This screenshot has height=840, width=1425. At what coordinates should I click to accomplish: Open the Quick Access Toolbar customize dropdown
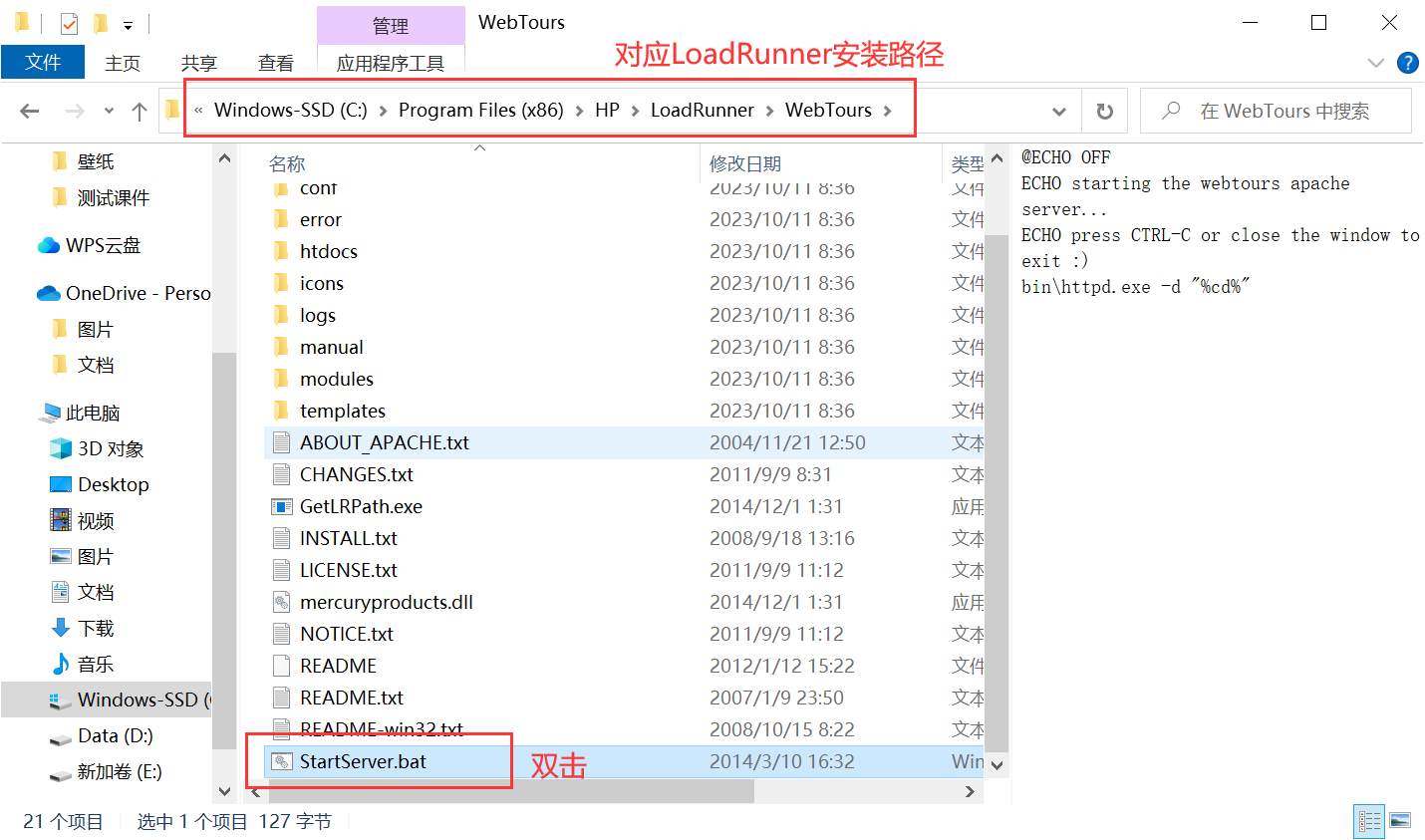tap(128, 24)
